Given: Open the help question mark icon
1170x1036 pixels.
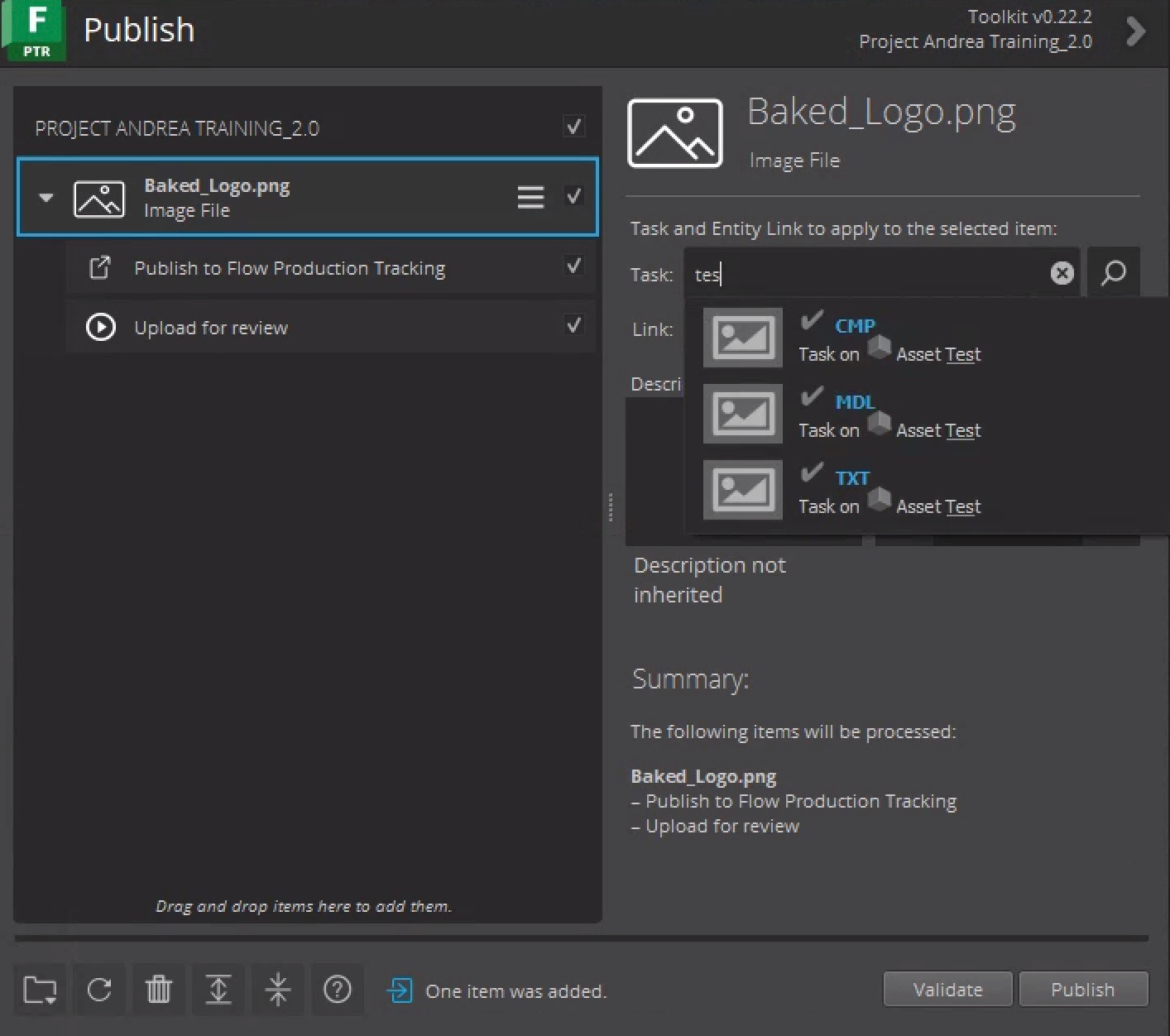Looking at the screenshot, I should 338,989.
